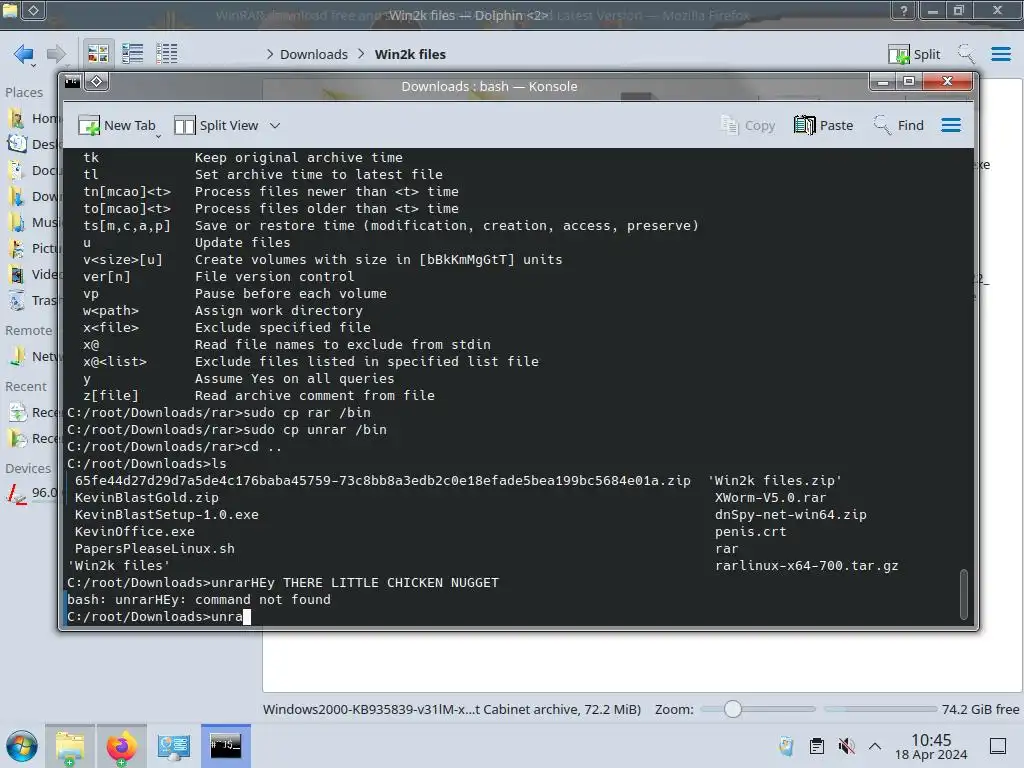Go back in Dolphin with blue arrow
This screenshot has height=768, width=1024.
click(24, 54)
